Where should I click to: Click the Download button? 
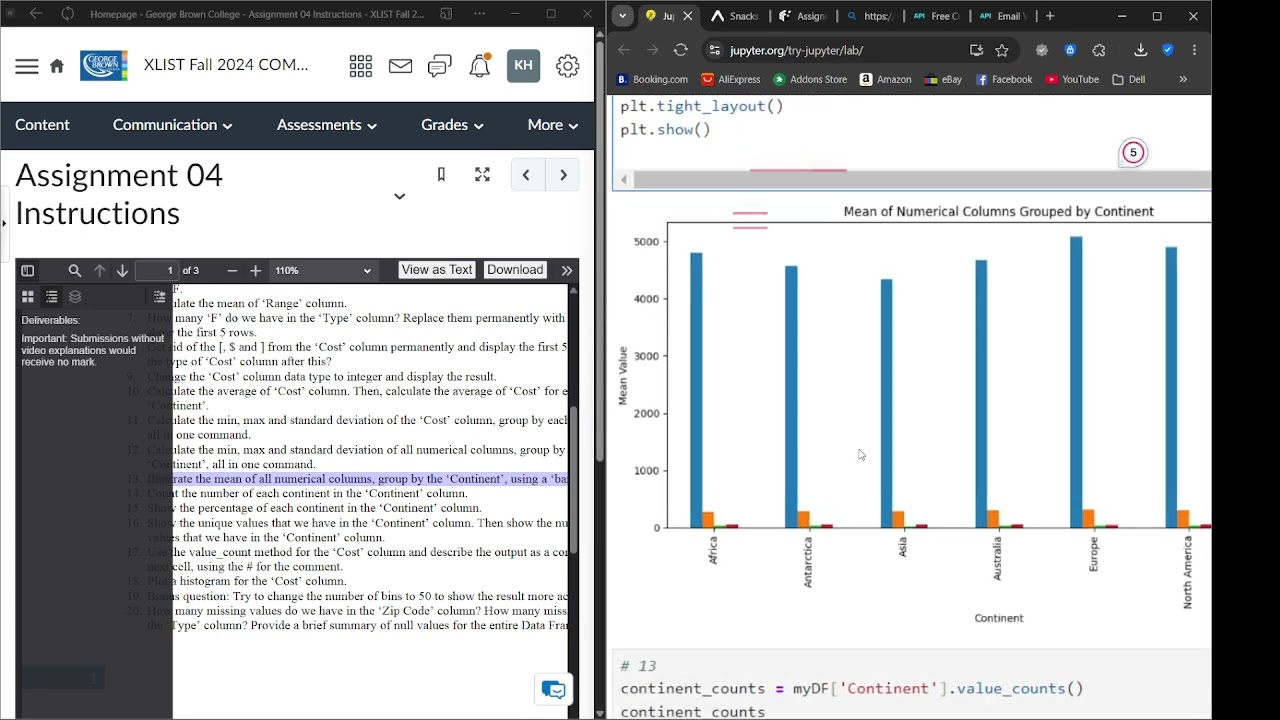[515, 270]
